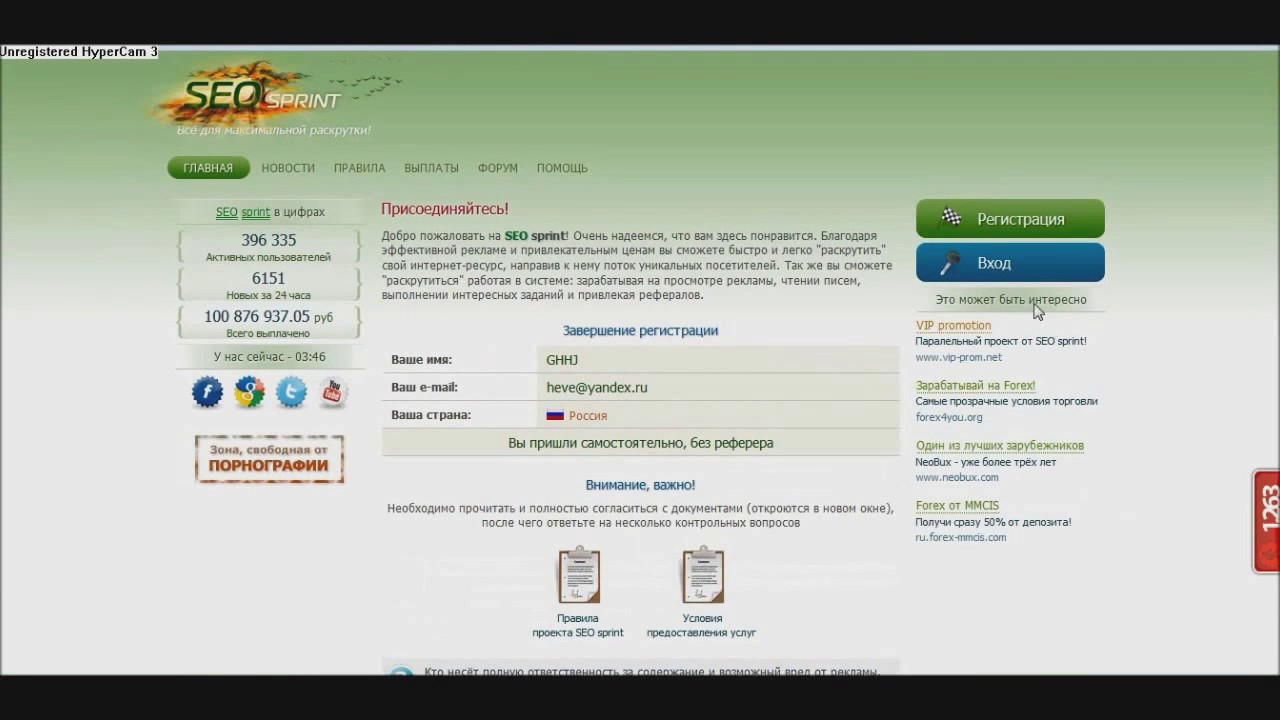Screen dimensions: 1280x720
Task: Click the ru.forex-mmcis.com address
Action: coord(961,537)
